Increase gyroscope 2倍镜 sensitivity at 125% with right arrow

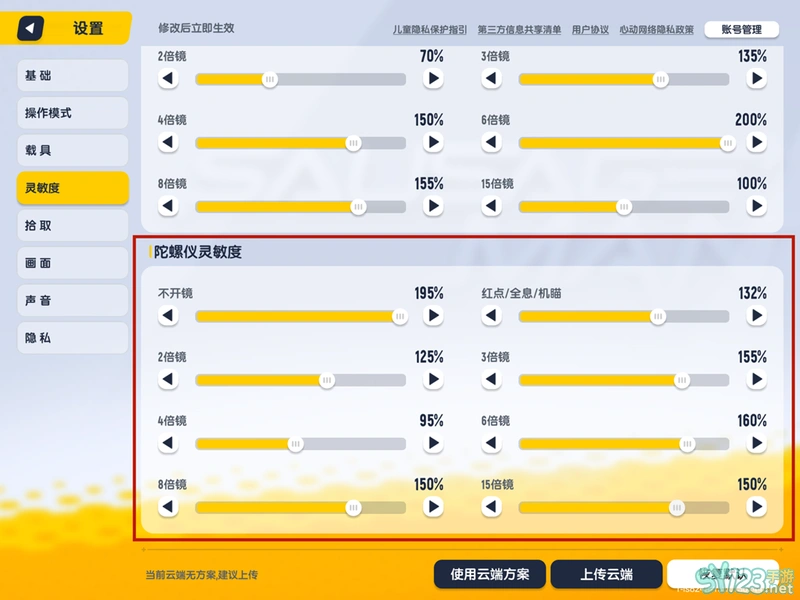433,380
